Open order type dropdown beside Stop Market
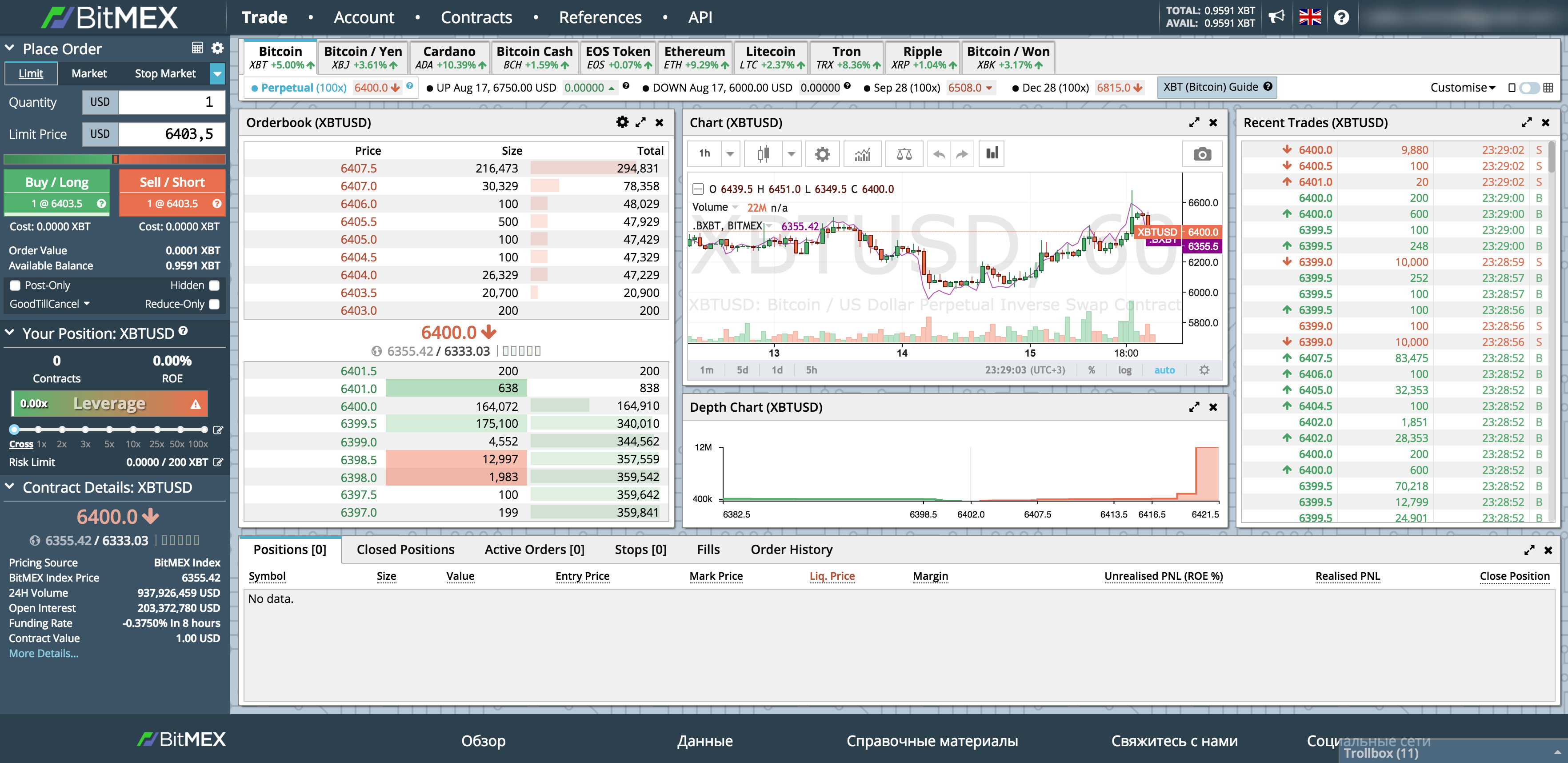 click(x=217, y=74)
